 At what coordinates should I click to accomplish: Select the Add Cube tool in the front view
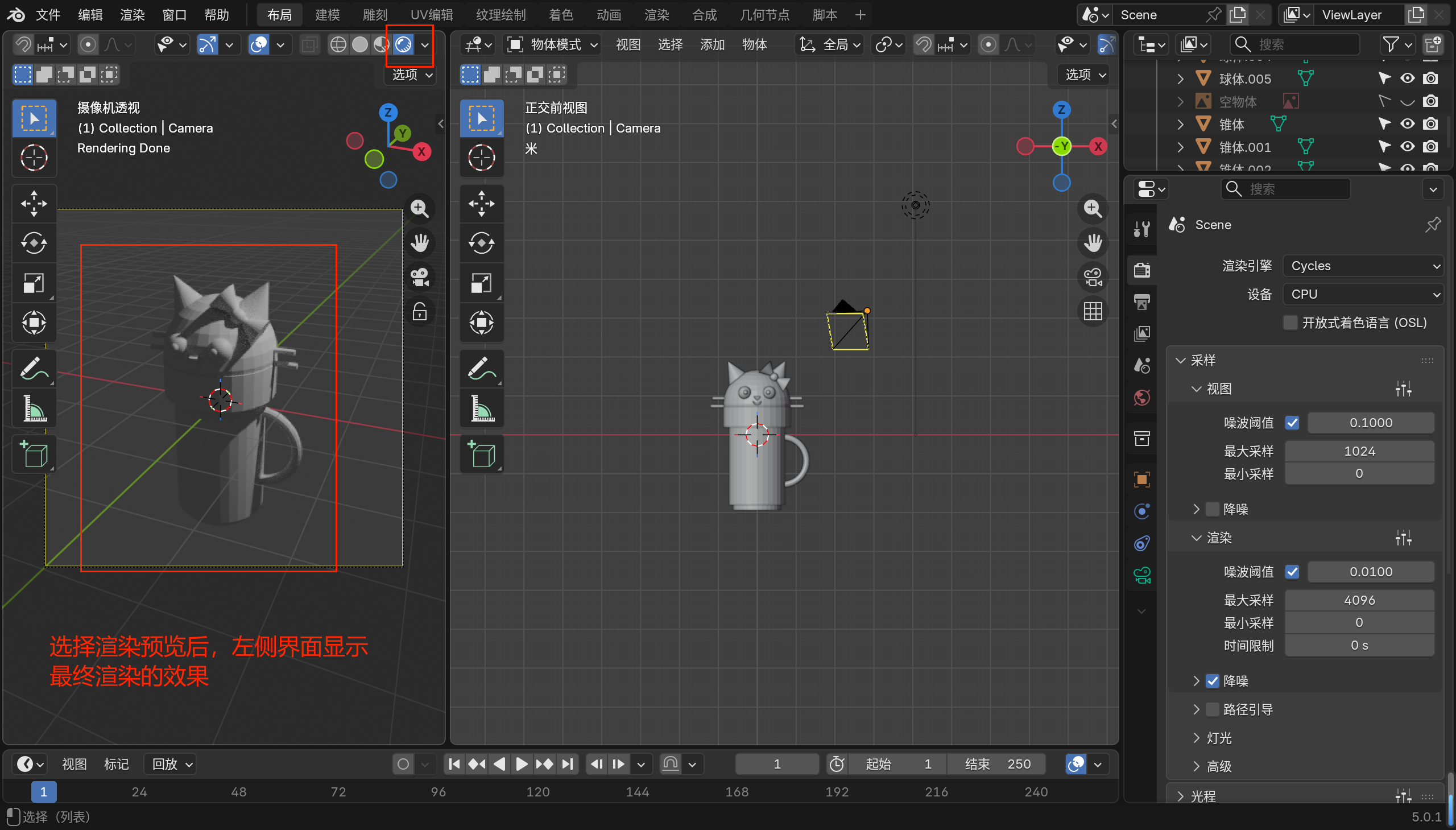click(482, 455)
